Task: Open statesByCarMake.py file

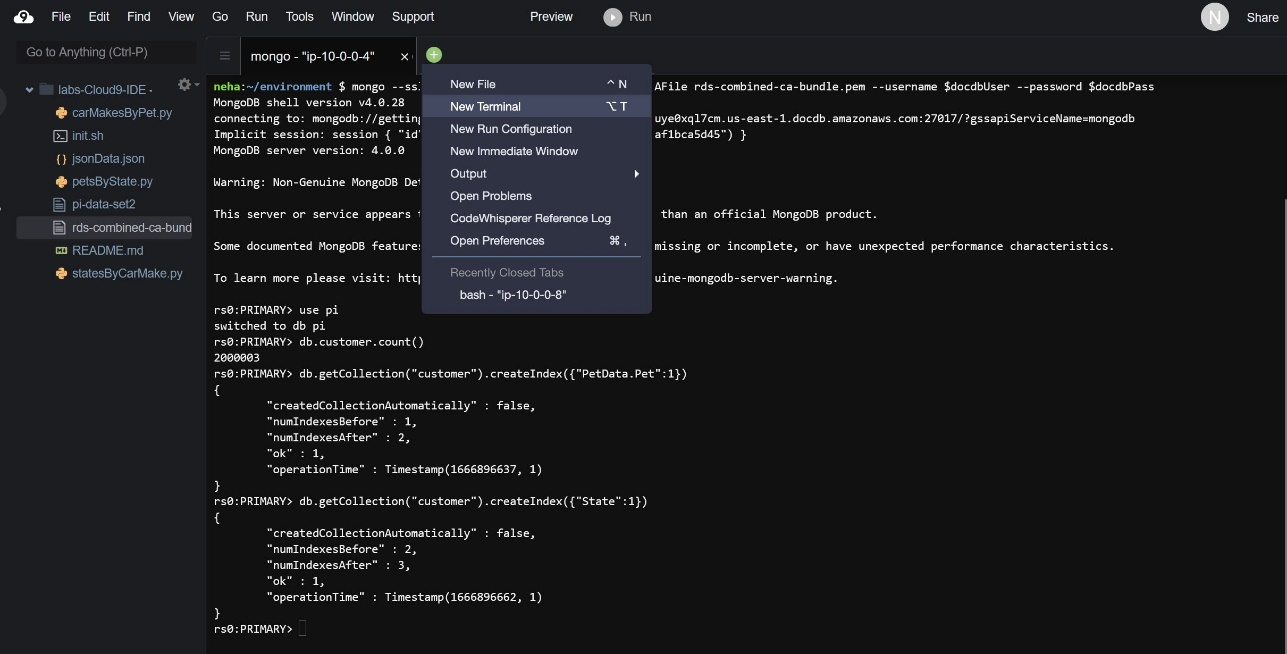Action: pyautogui.click(x=127, y=273)
